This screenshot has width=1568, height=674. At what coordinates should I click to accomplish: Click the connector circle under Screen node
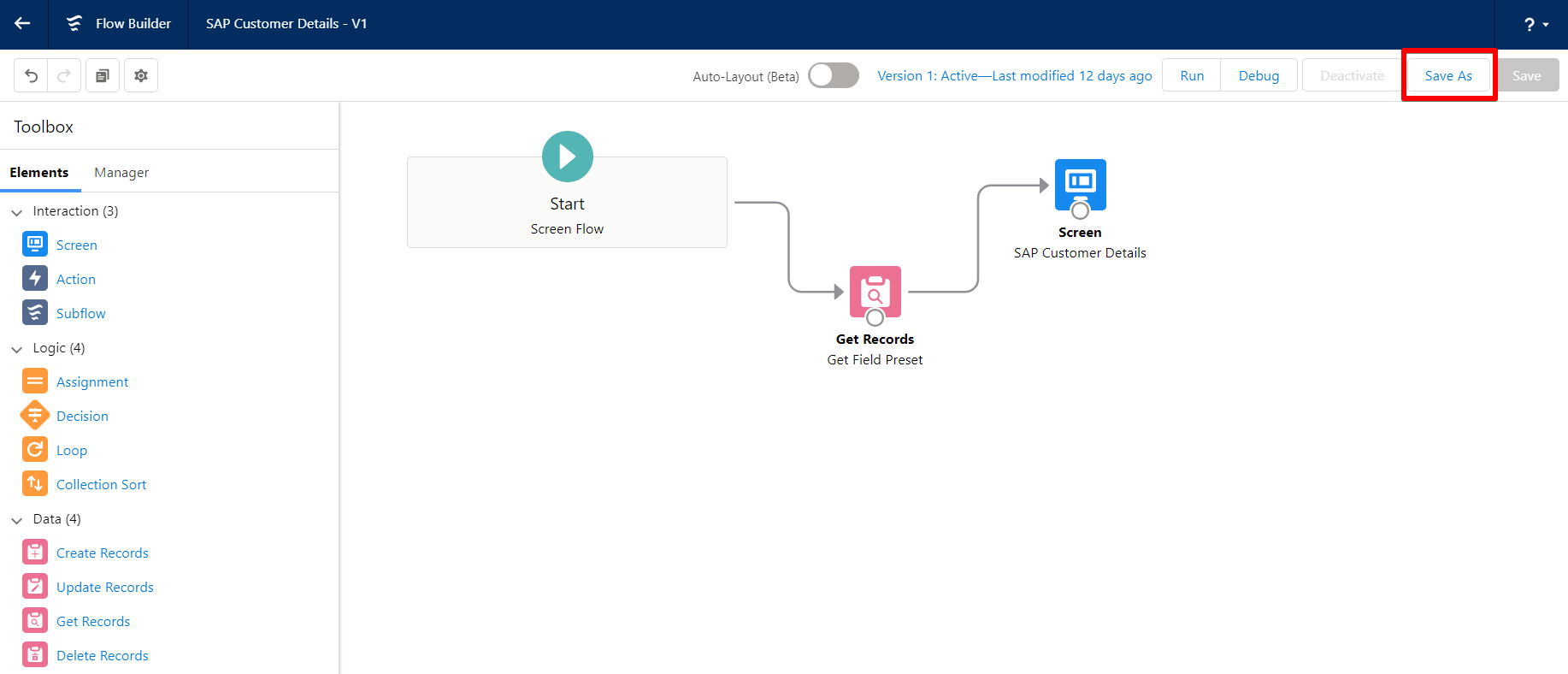1081,210
